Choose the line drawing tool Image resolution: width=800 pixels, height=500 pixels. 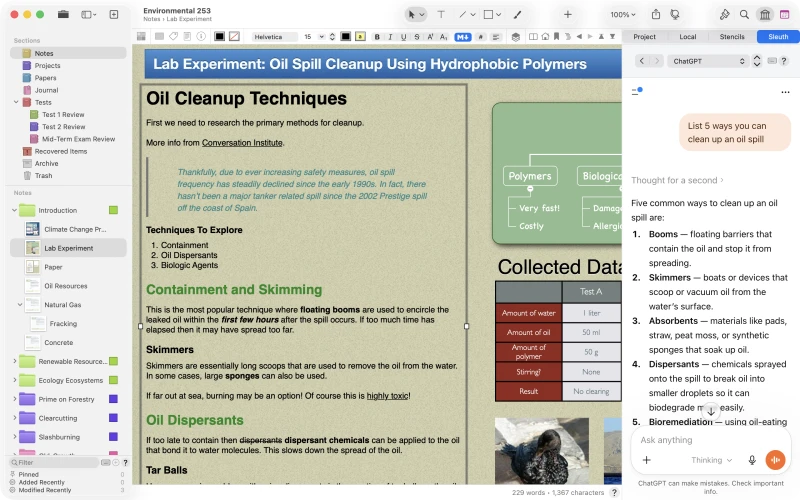(462, 14)
